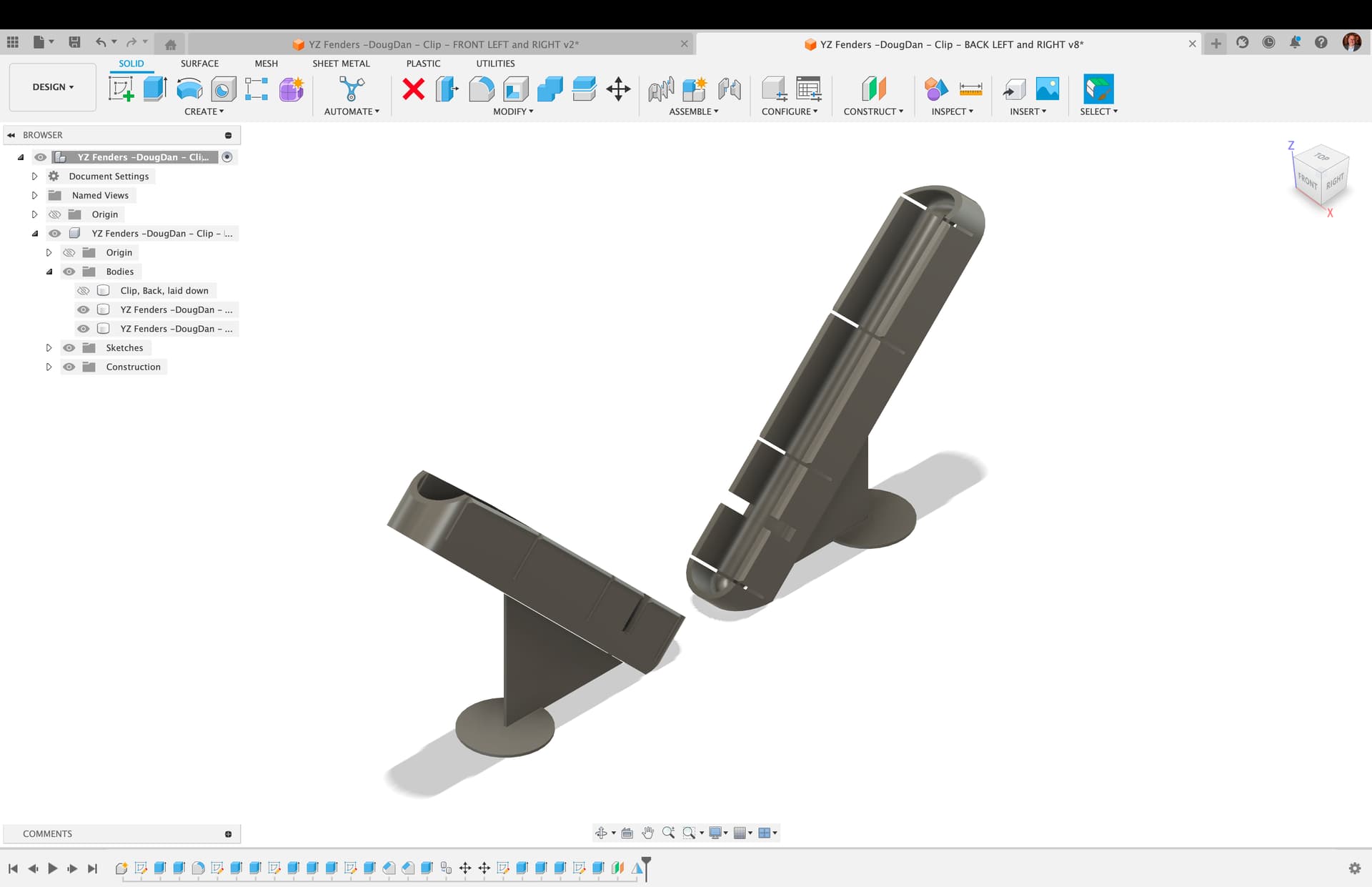Click the Save disk icon

click(74, 42)
